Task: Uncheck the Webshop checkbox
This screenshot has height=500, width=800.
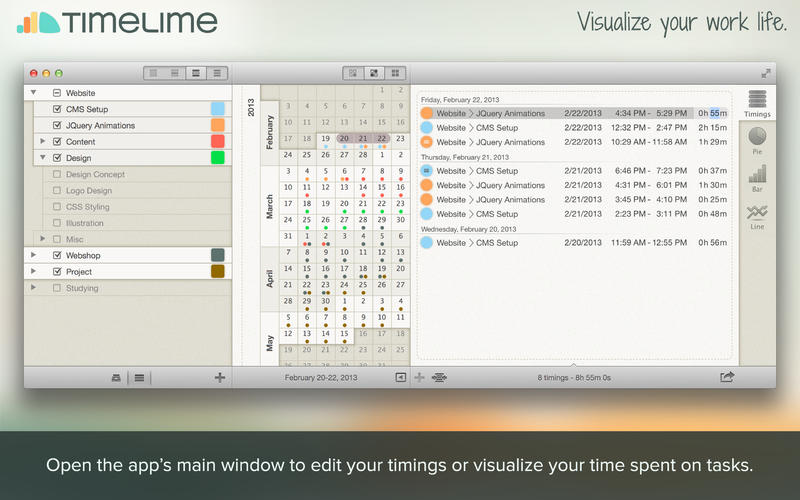Action: click(57, 255)
